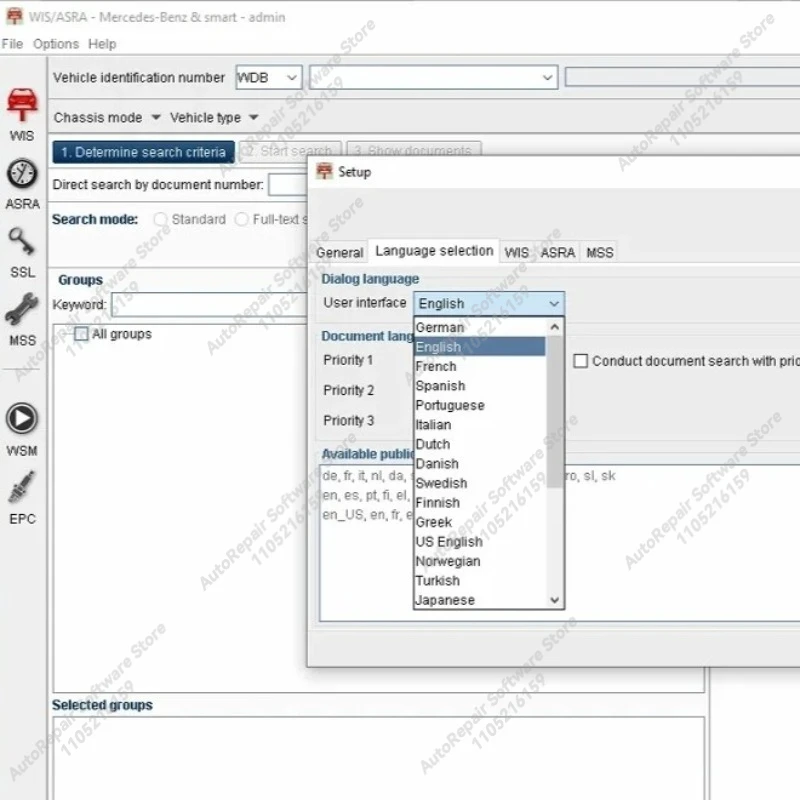This screenshot has height=800, width=800.
Task: Select the Standard search mode radio button
Action: pos(160,219)
